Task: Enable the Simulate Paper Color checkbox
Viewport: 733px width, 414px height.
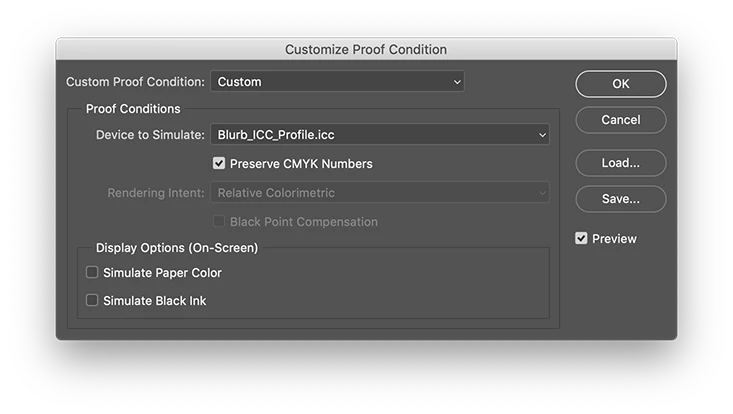Action: coord(92,272)
